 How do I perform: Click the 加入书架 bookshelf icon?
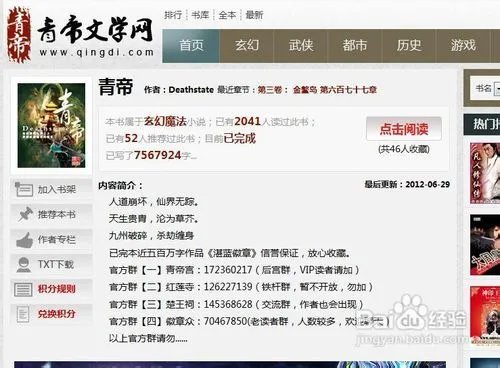(24, 190)
